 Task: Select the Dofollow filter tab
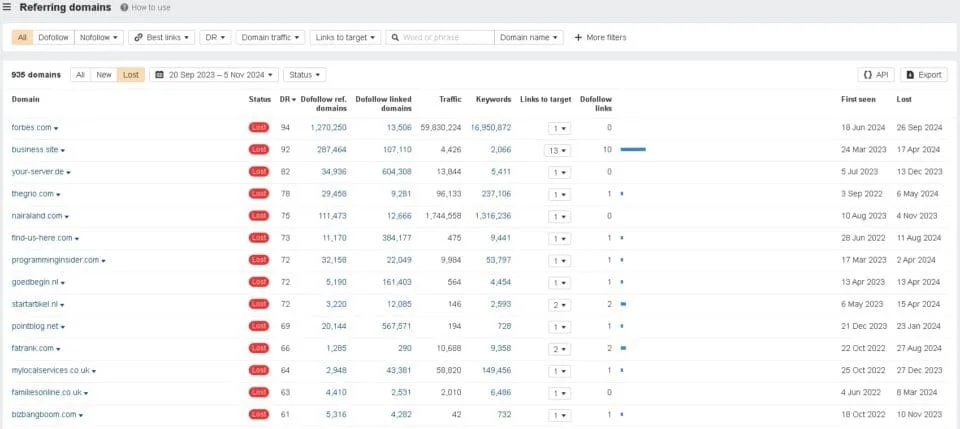coord(53,37)
